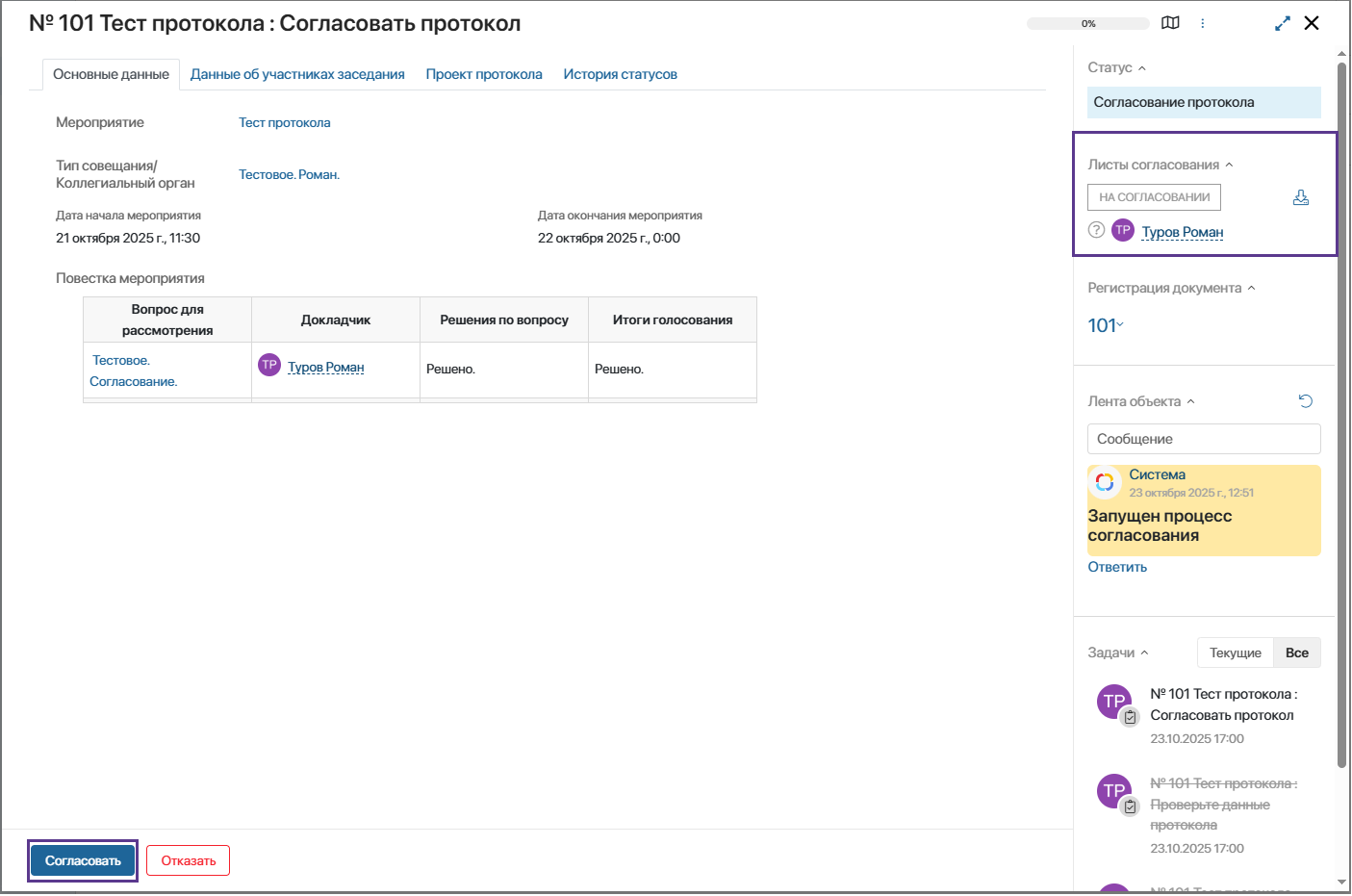Open the Тест протокола event link
Screen dimensions: 1352x896
pyautogui.click(x=284, y=122)
